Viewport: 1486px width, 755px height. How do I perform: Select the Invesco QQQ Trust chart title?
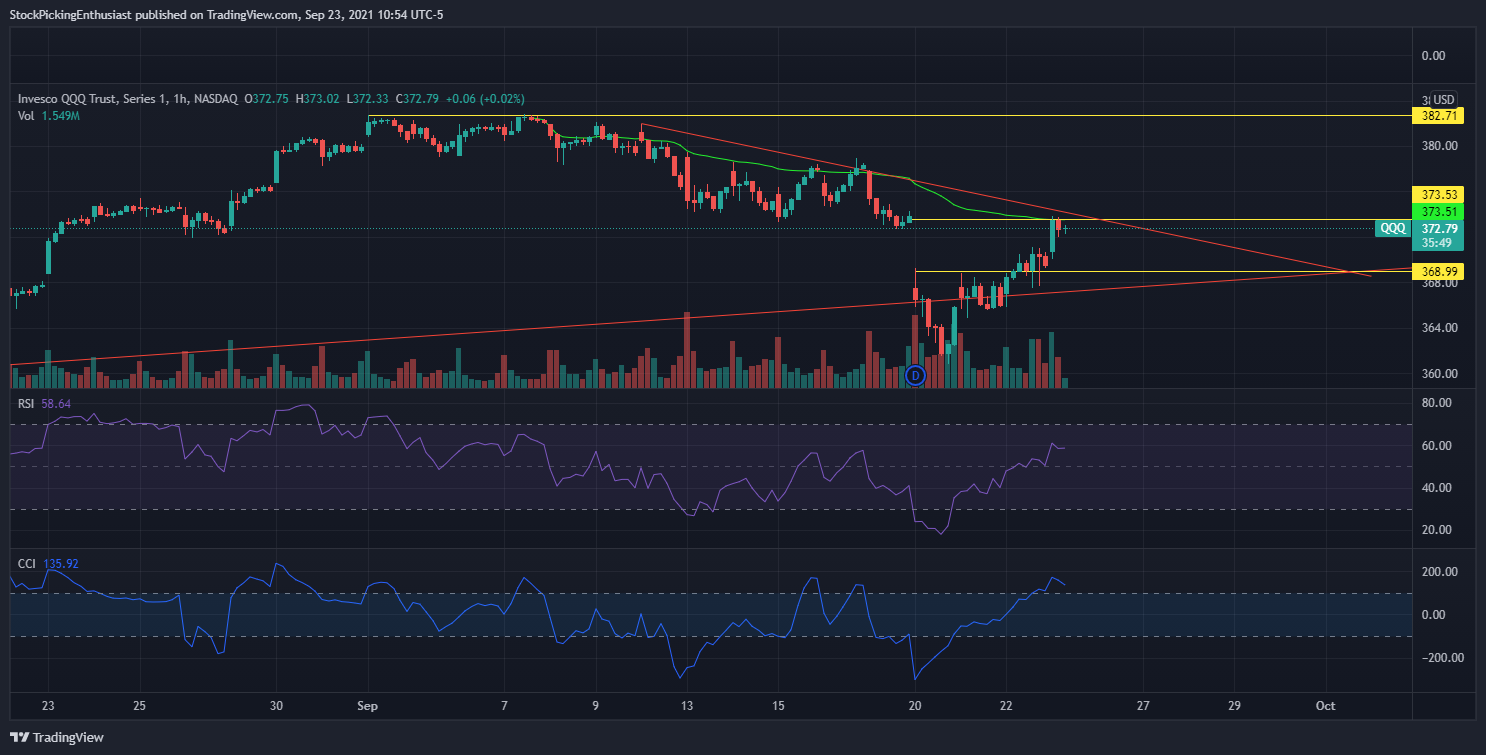[x=128, y=99]
